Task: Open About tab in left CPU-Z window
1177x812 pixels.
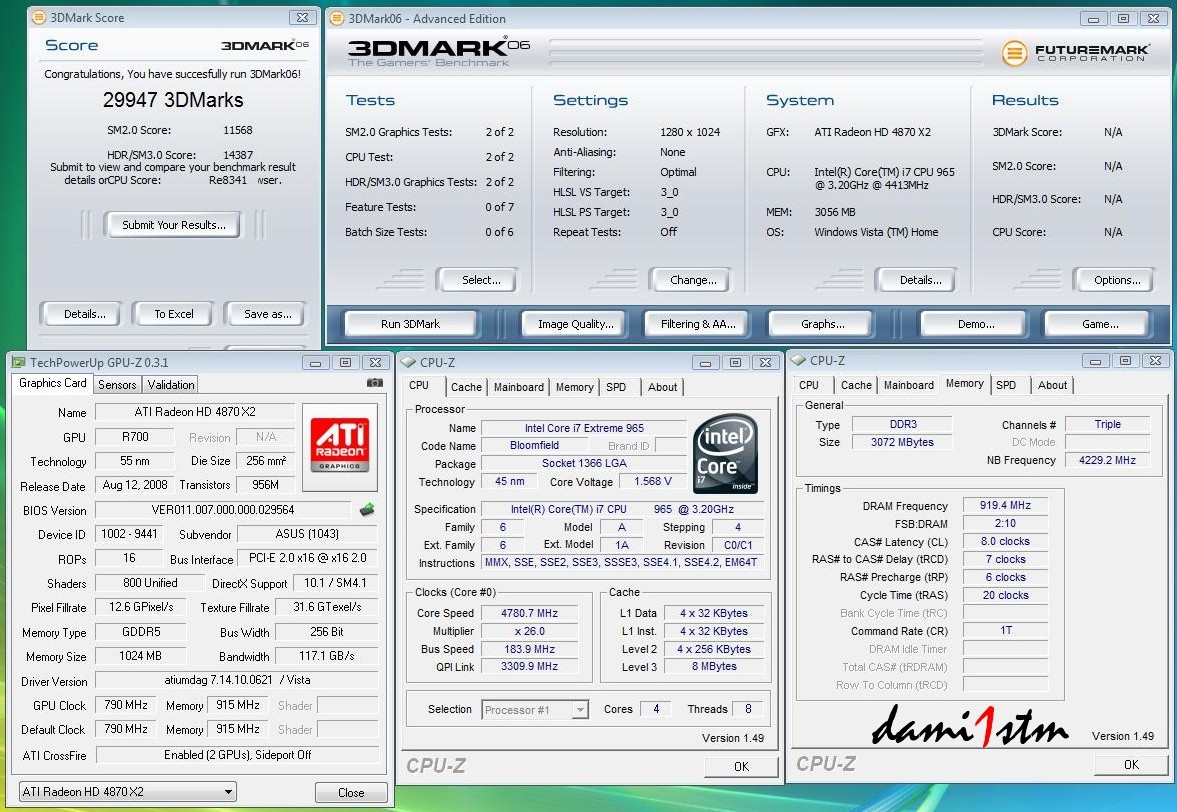Action: 663,386
